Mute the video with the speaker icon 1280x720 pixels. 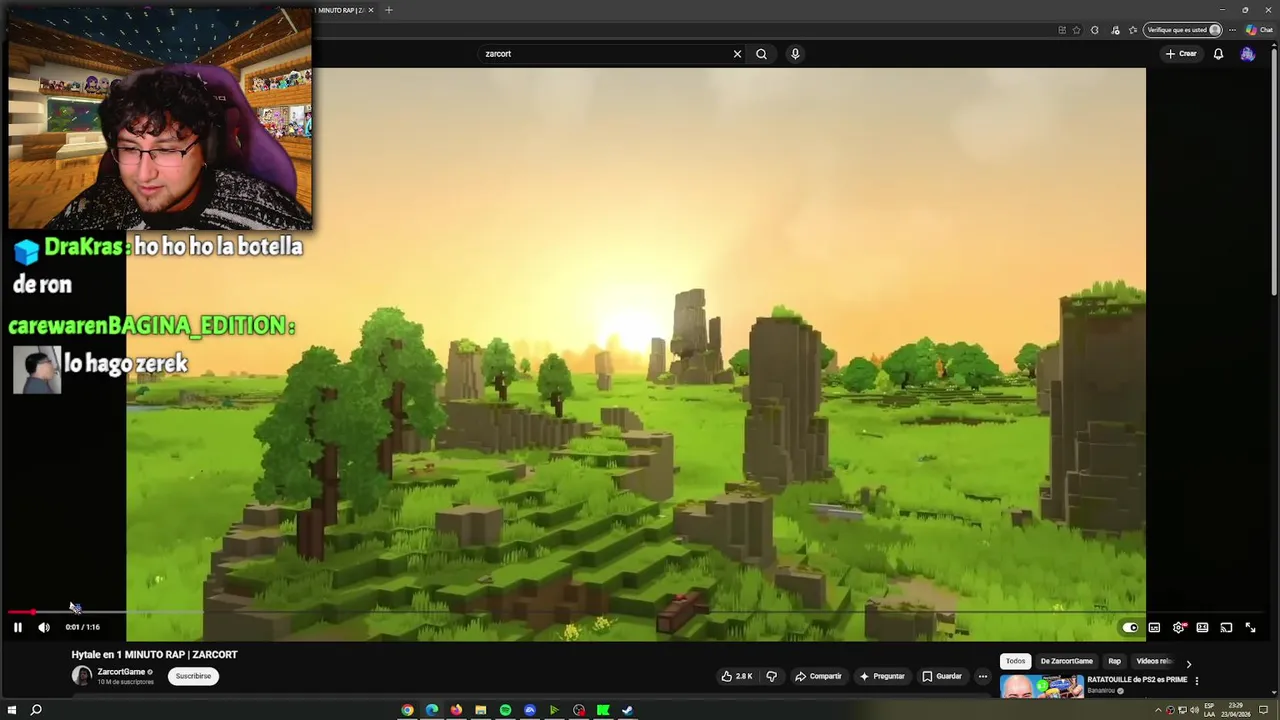tap(44, 627)
